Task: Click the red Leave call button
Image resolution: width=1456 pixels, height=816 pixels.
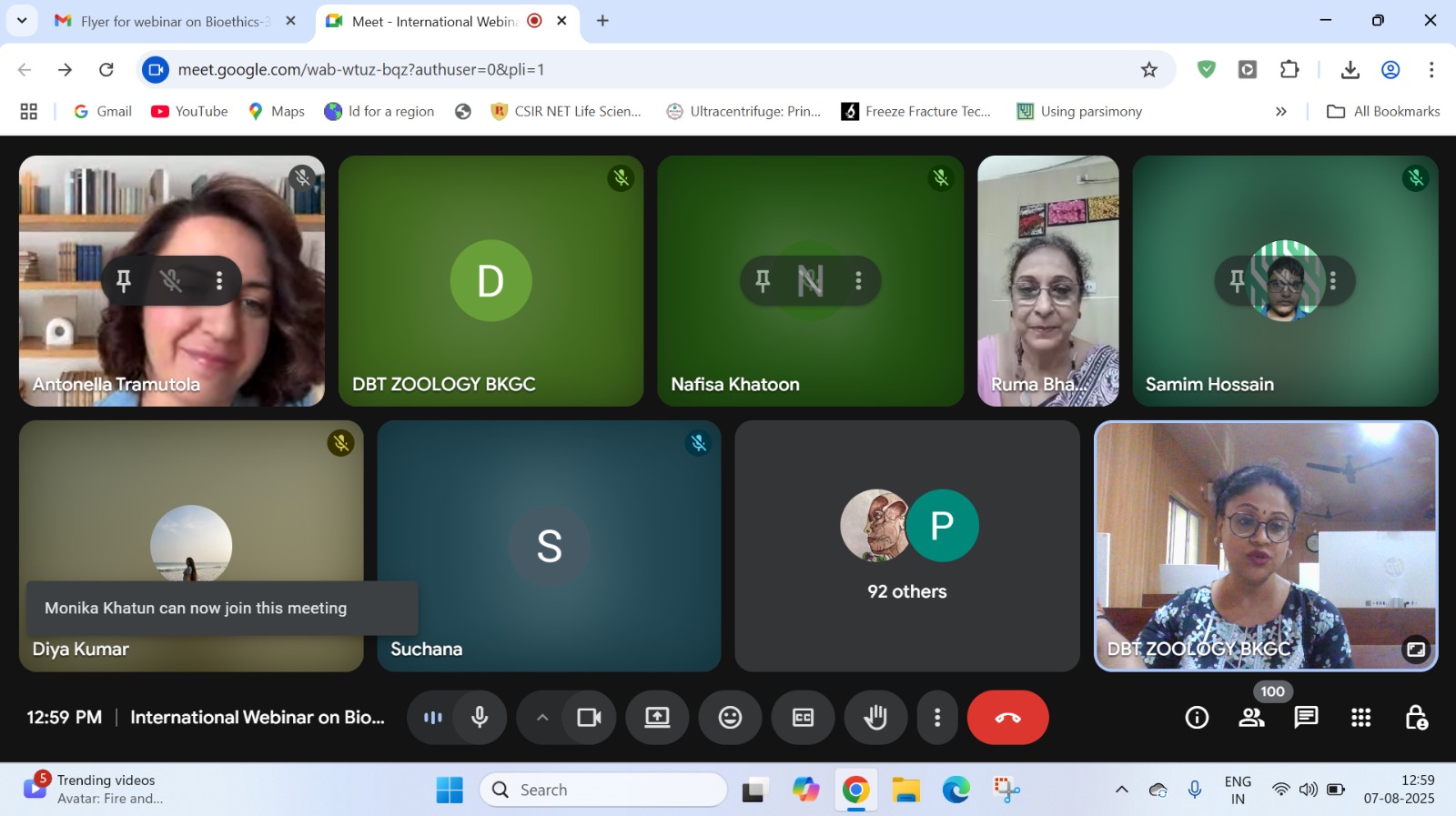Action: click(1007, 718)
